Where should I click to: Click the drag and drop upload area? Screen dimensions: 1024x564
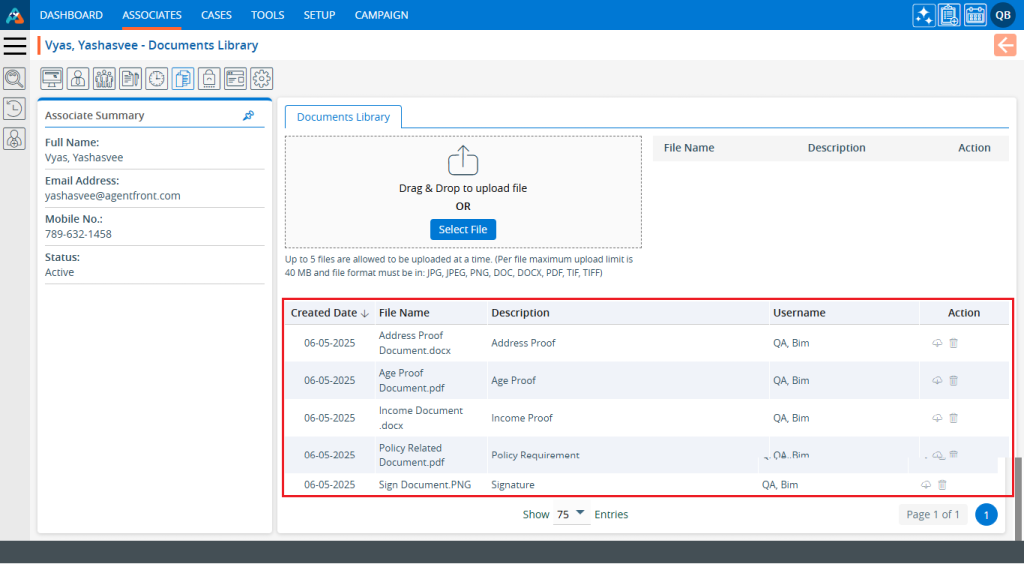click(463, 170)
